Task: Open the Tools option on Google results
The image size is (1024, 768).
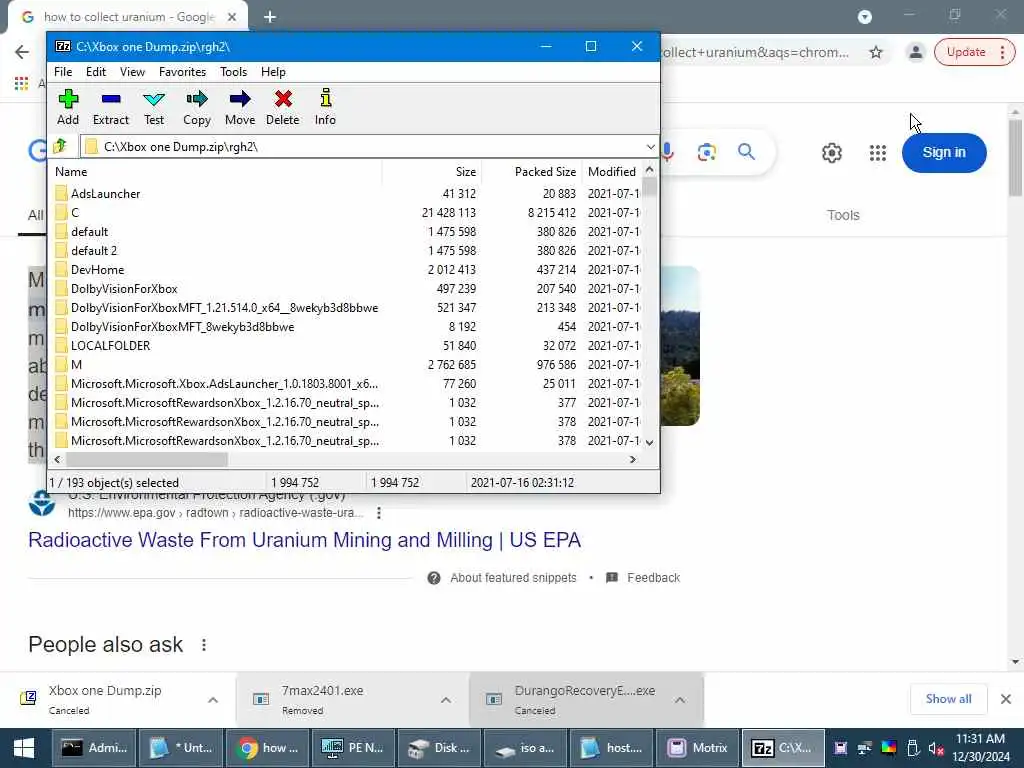Action: (842, 215)
